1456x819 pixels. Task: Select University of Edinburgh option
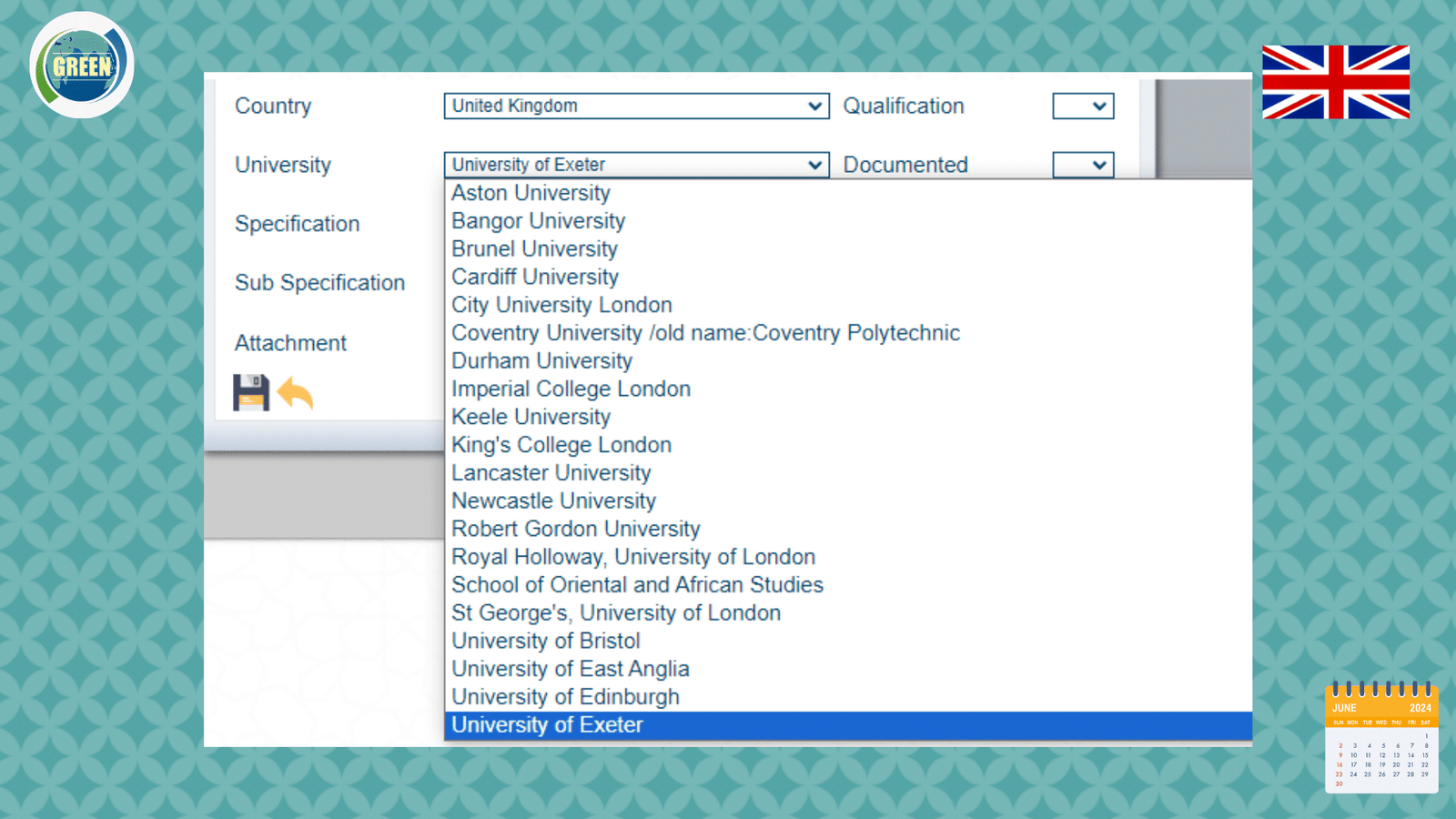click(x=565, y=697)
